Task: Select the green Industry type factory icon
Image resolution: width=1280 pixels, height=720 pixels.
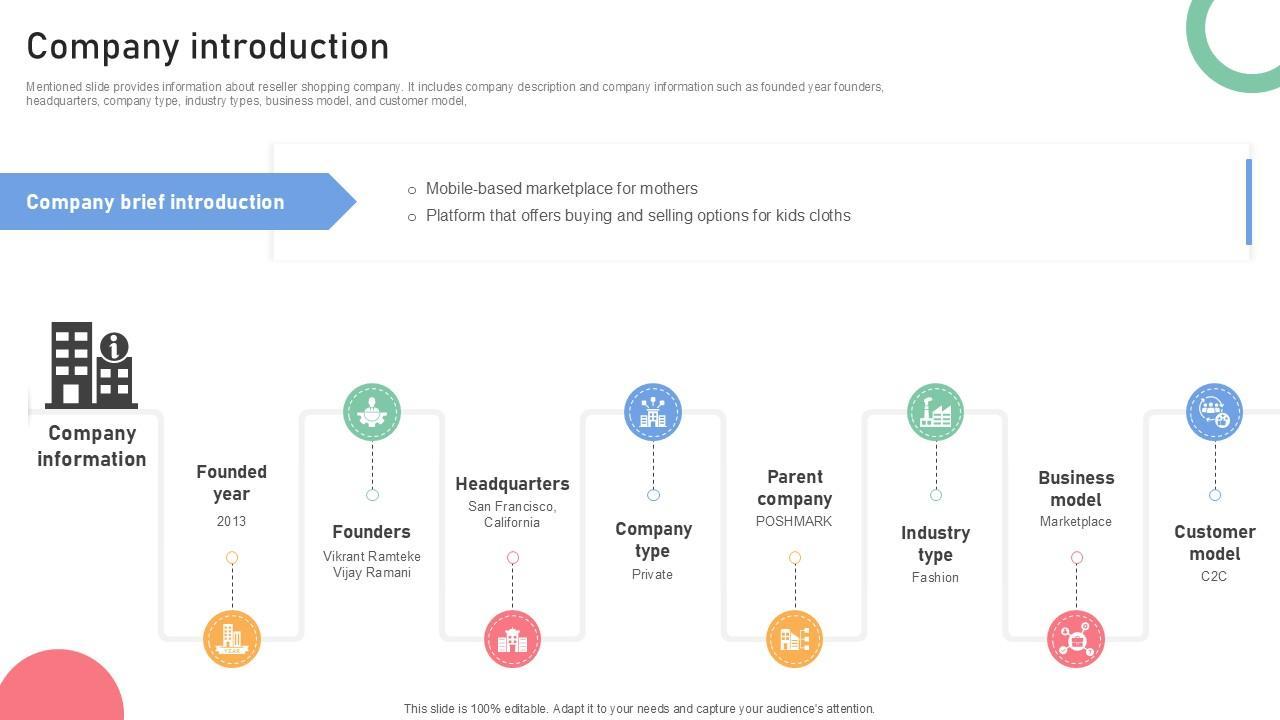Action: (x=935, y=411)
